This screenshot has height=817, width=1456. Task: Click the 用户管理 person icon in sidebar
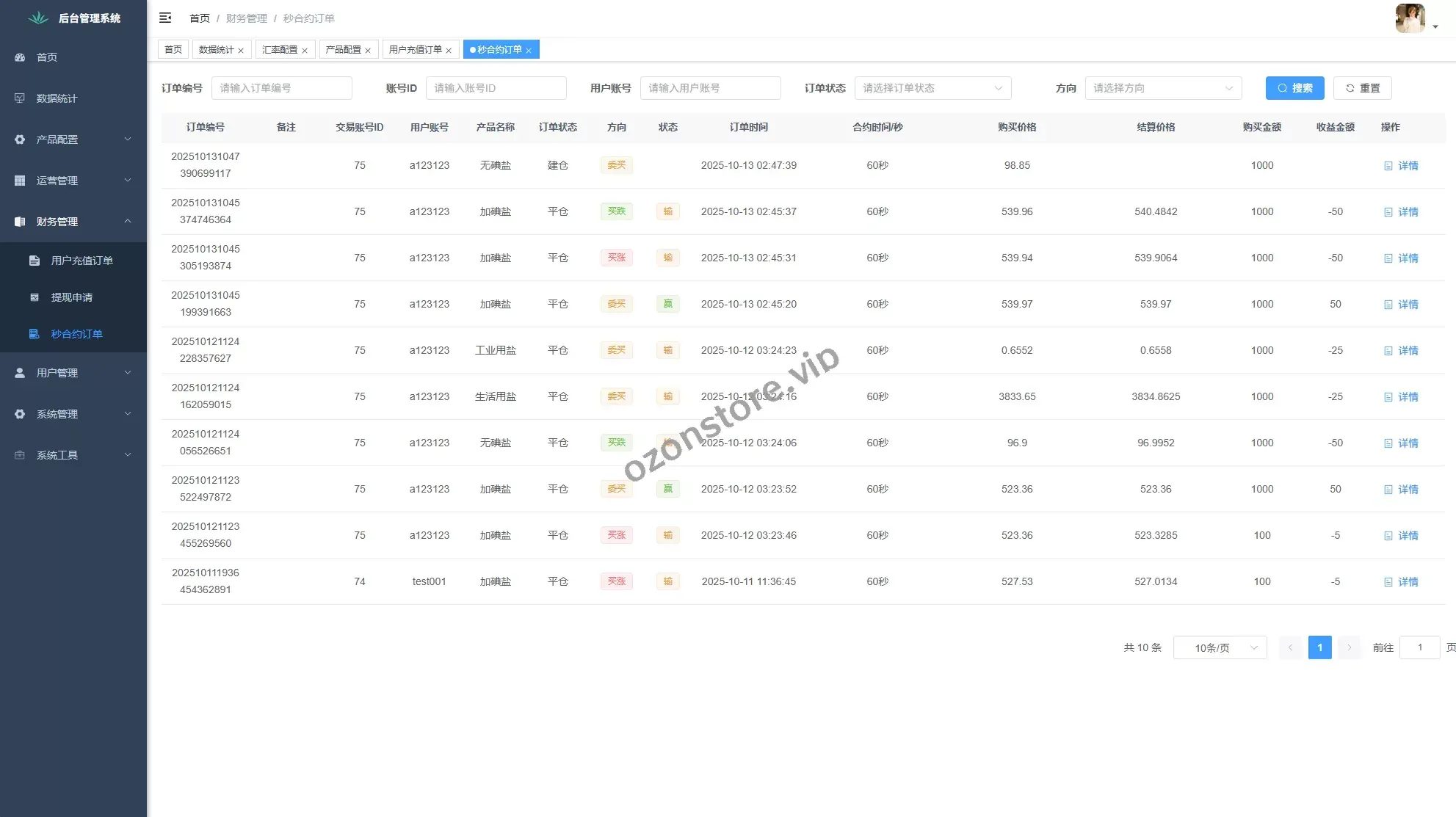coord(20,373)
